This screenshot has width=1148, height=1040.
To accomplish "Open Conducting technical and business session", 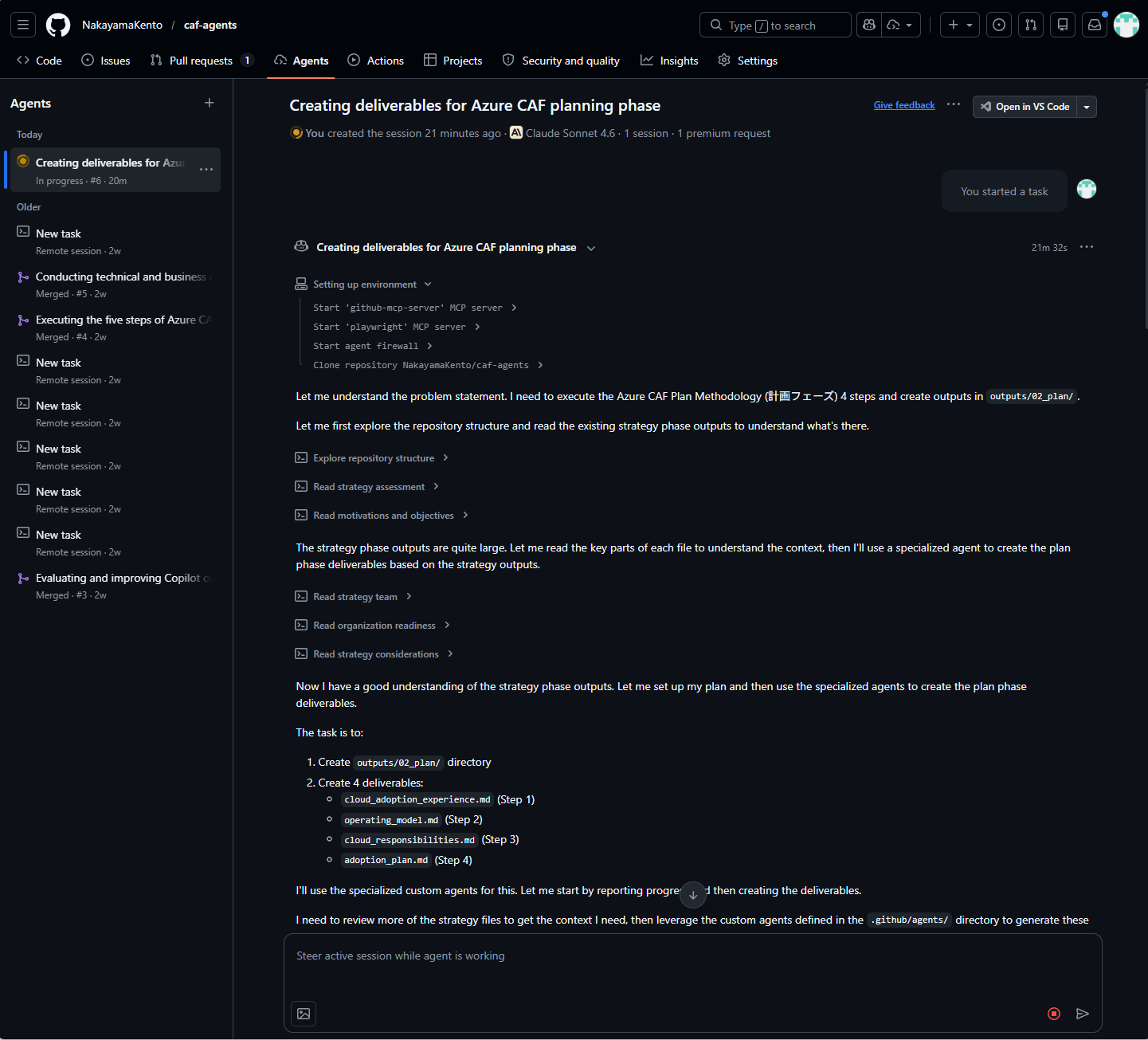I will (x=114, y=285).
